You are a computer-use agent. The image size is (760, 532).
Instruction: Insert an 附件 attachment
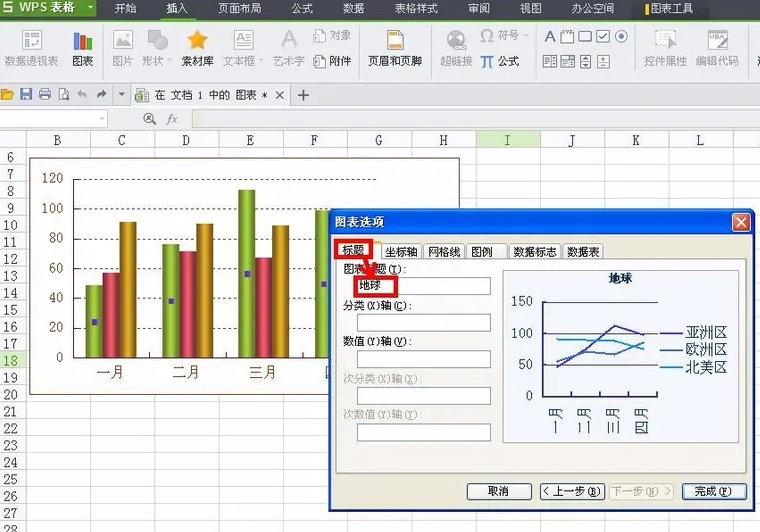tap(332, 61)
